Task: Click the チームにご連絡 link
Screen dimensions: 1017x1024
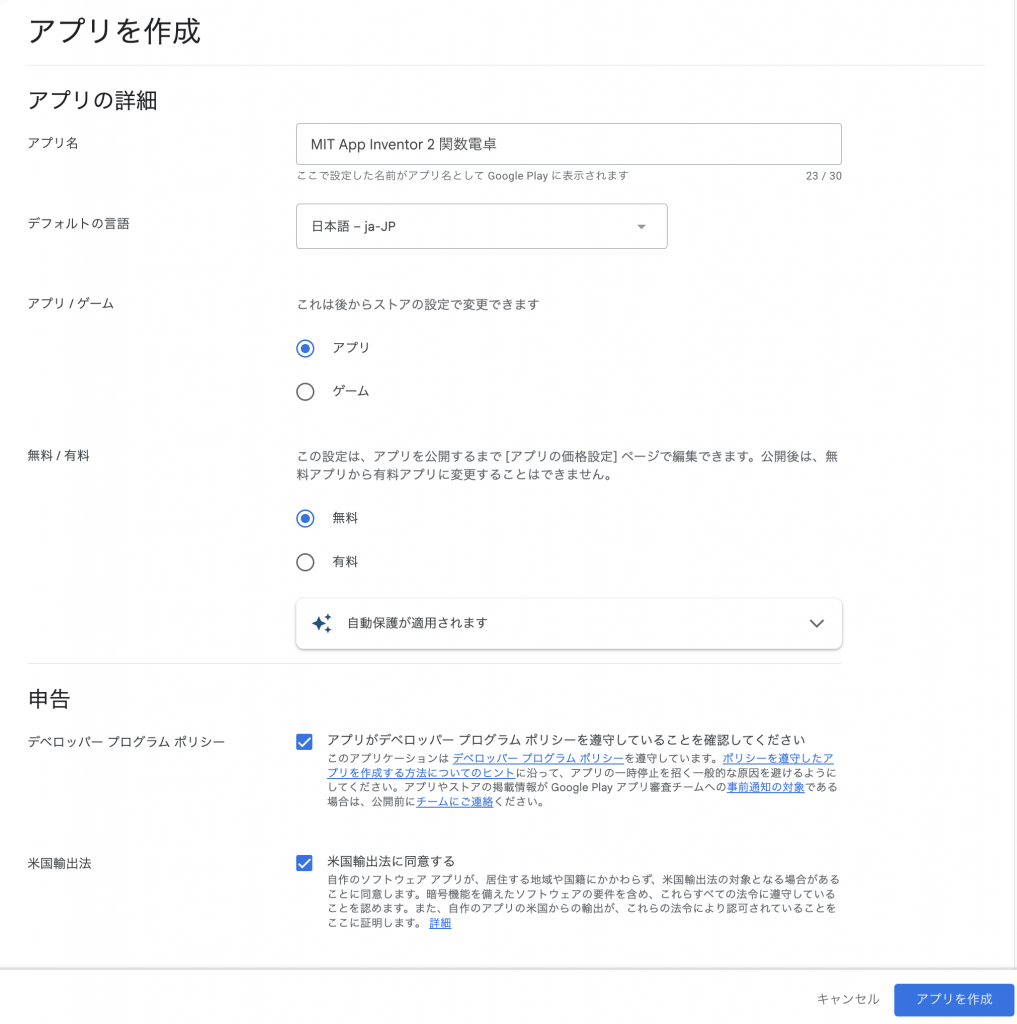Action: coord(454,802)
